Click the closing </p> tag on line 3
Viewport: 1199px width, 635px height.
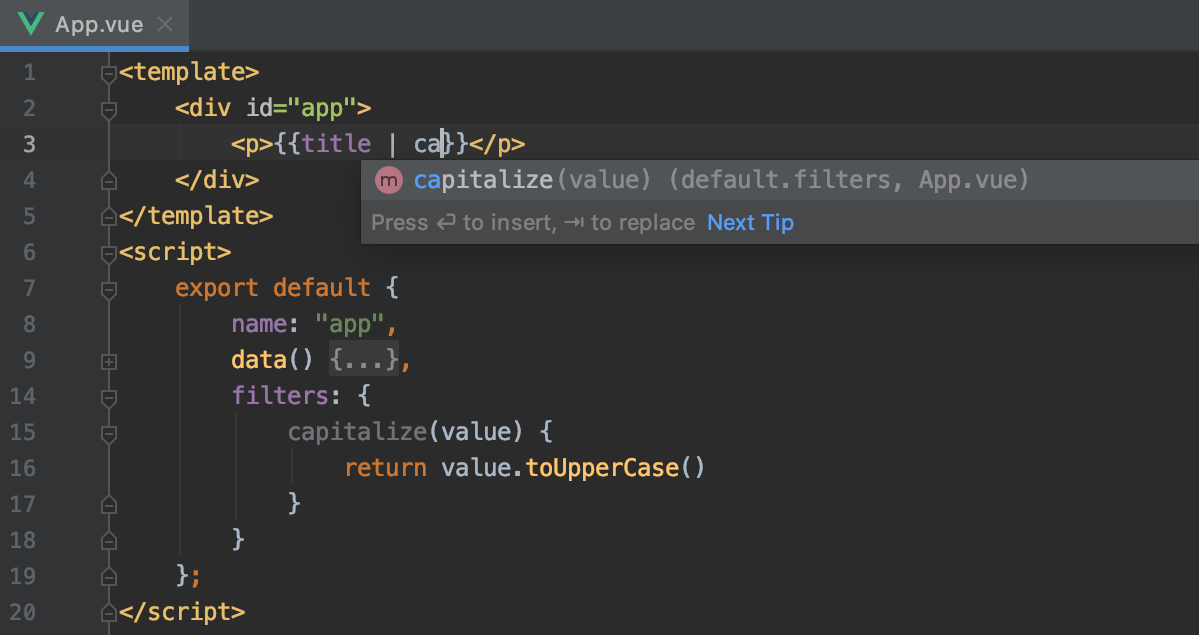497,144
